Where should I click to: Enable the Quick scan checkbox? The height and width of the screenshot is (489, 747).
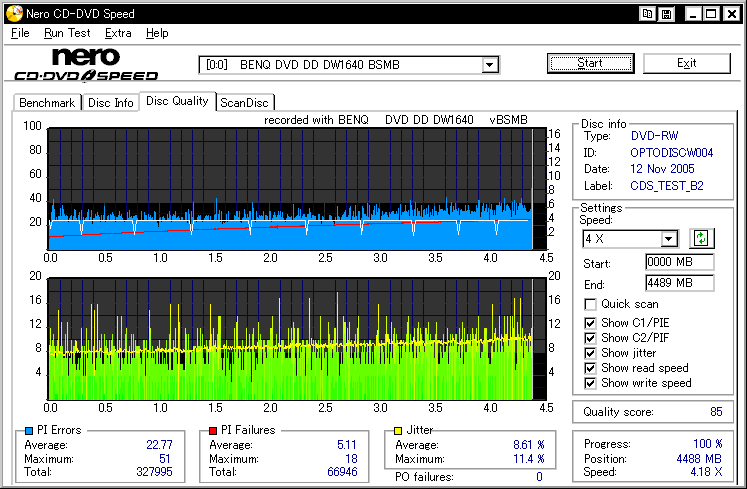(591, 304)
